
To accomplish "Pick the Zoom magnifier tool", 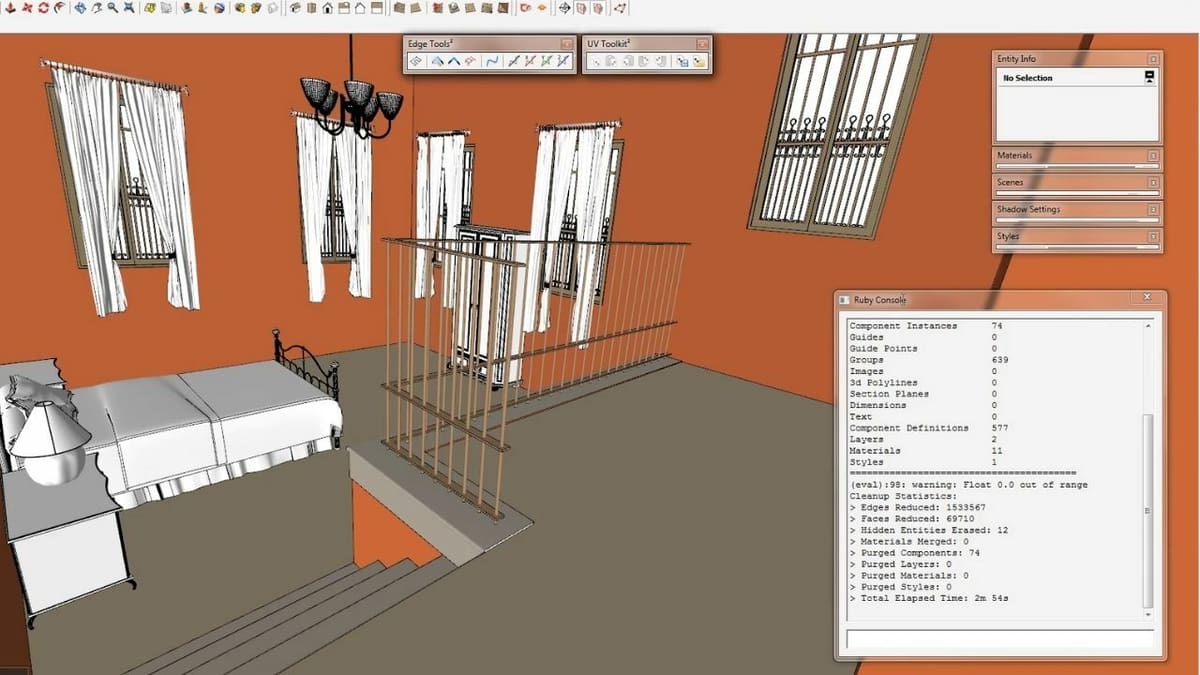I will tap(113, 8).
